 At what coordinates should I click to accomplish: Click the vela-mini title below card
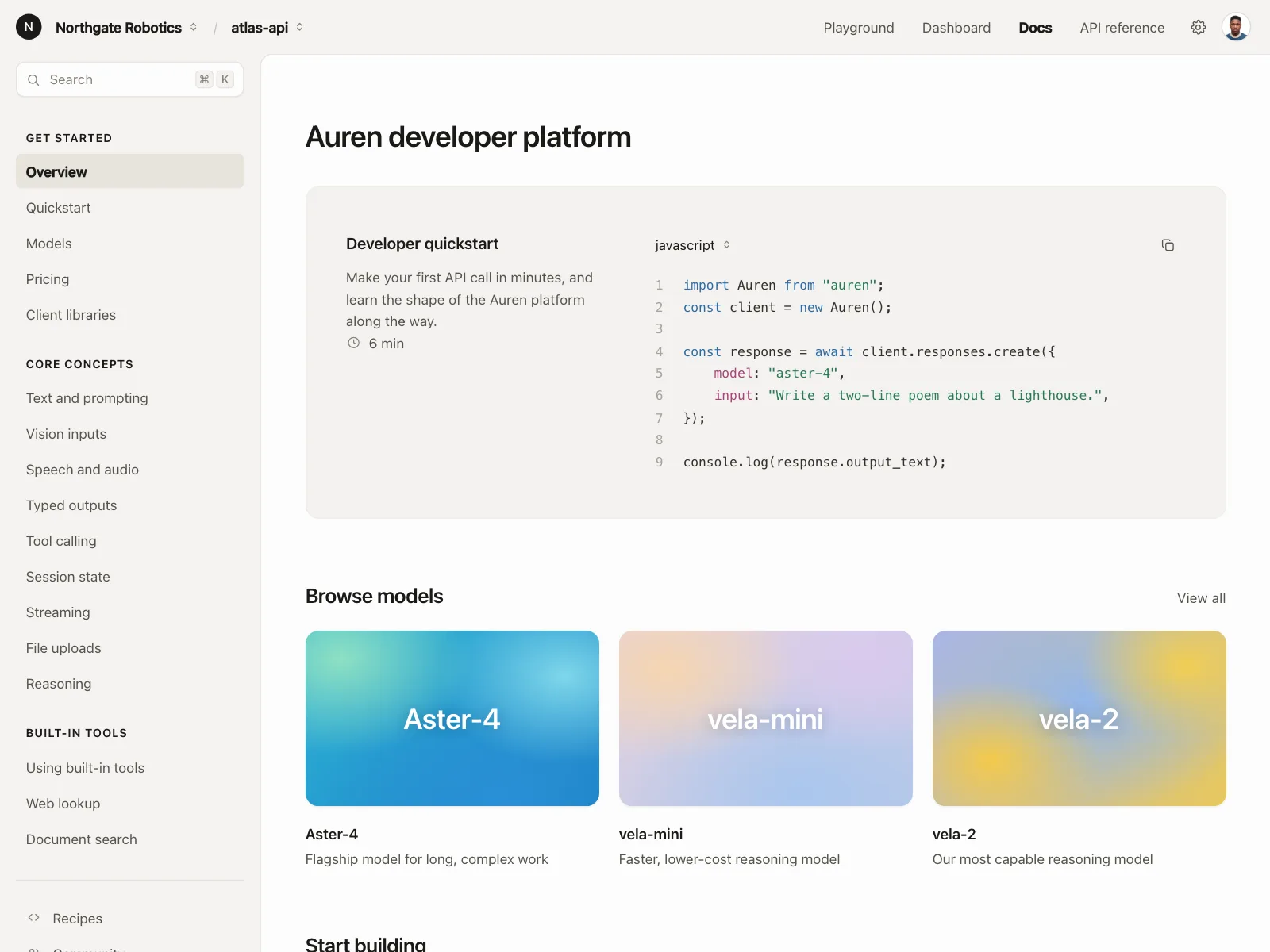(651, 835)
